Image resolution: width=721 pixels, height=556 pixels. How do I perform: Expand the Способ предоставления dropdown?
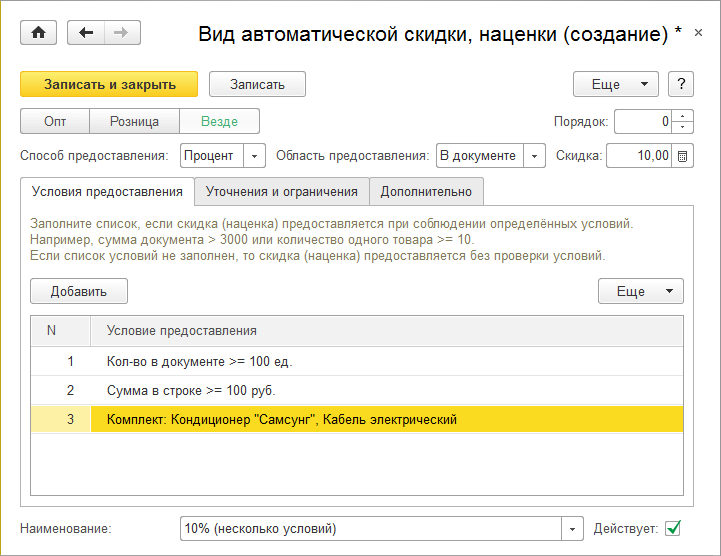[x=254, y=156]
